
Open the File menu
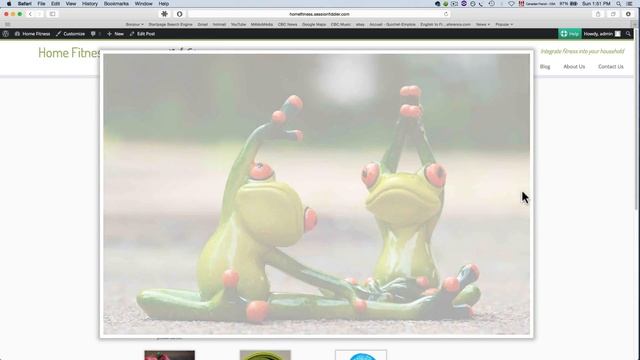click(41, 4)
